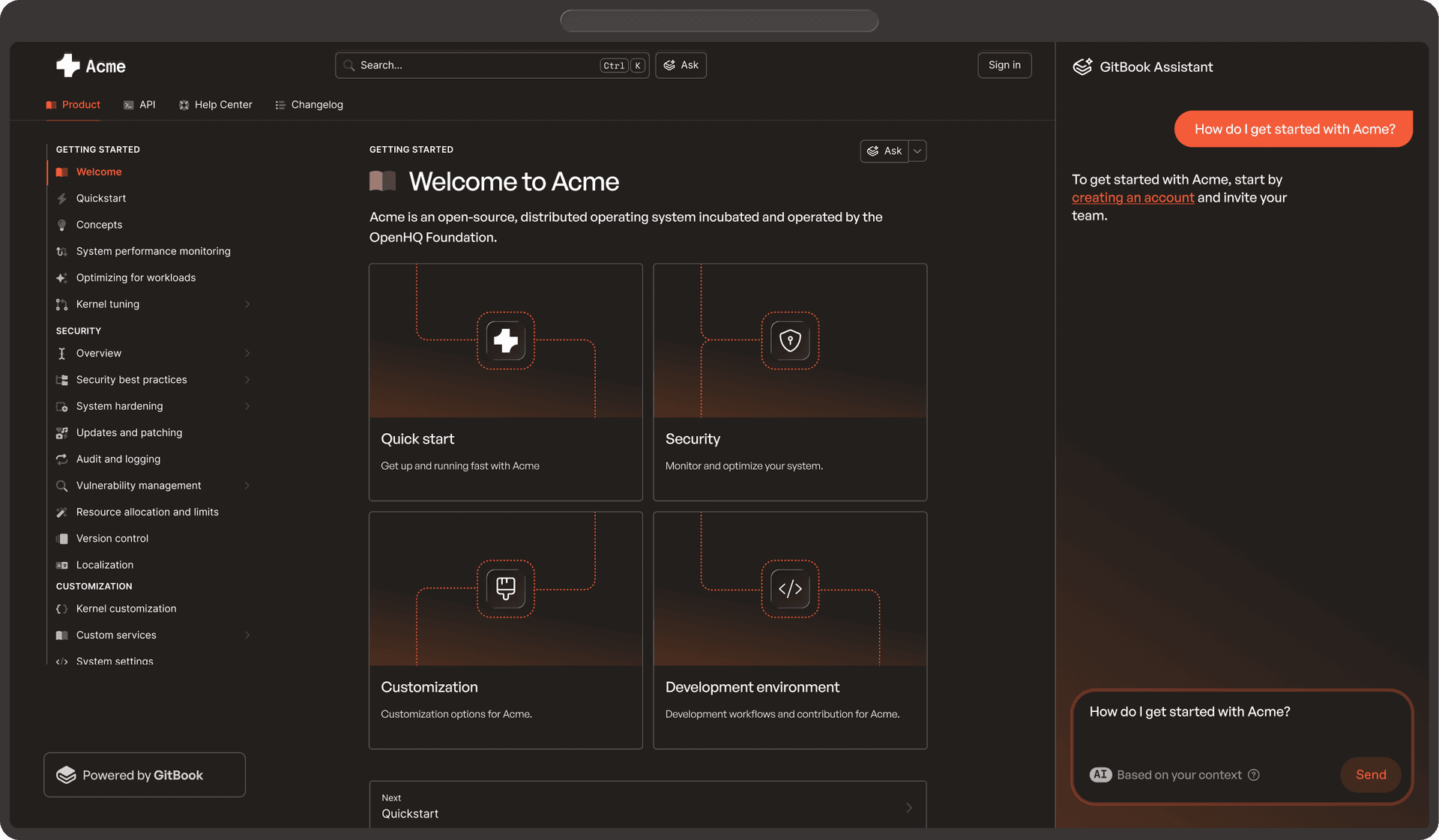Click Powered by GitBook button
The image size is (1439, 840).
145,775
